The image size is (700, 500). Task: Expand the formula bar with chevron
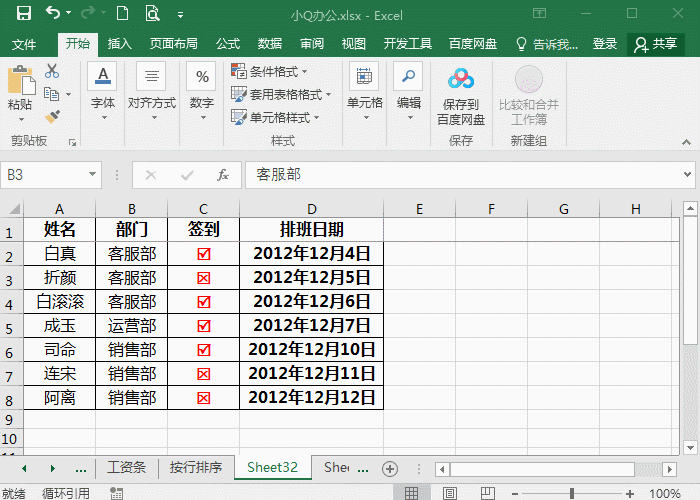(688, 175)
